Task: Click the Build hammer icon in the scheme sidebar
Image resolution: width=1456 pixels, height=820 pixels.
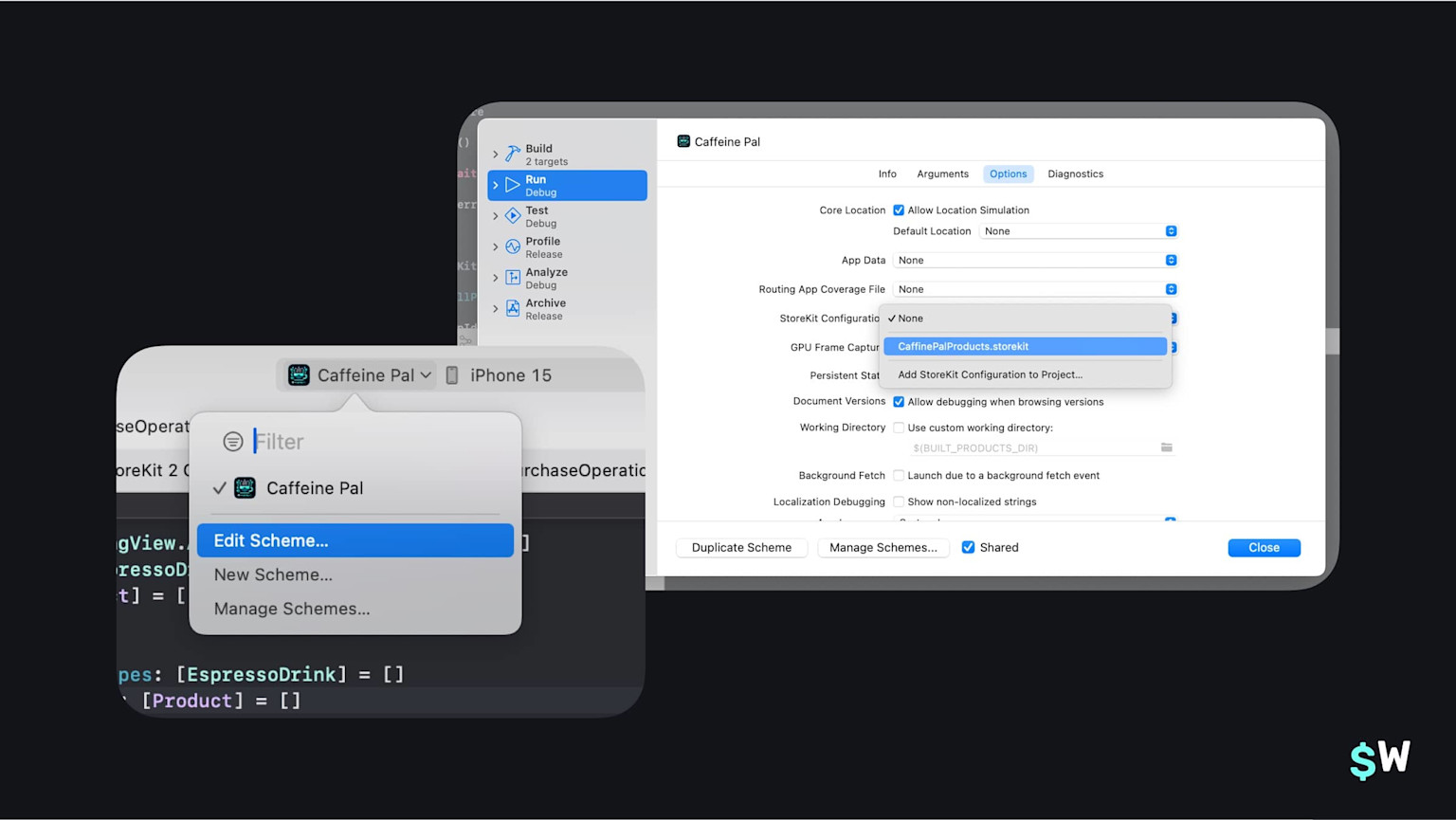Action: click(512, 154)
